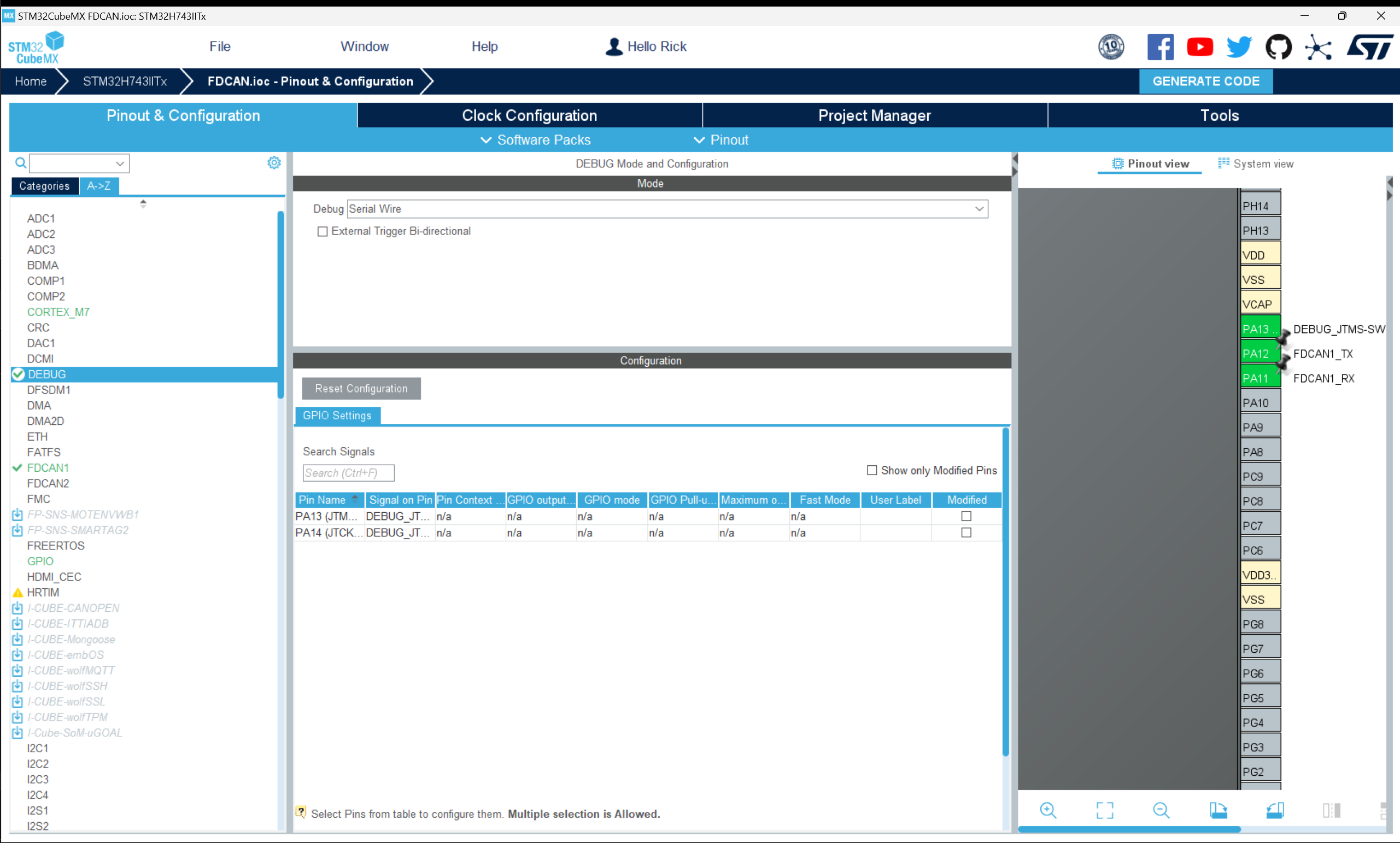The height and width of the screenshot is (843, 1400).
Task: Click the categories settings gear icon
Action: point(274,163)
